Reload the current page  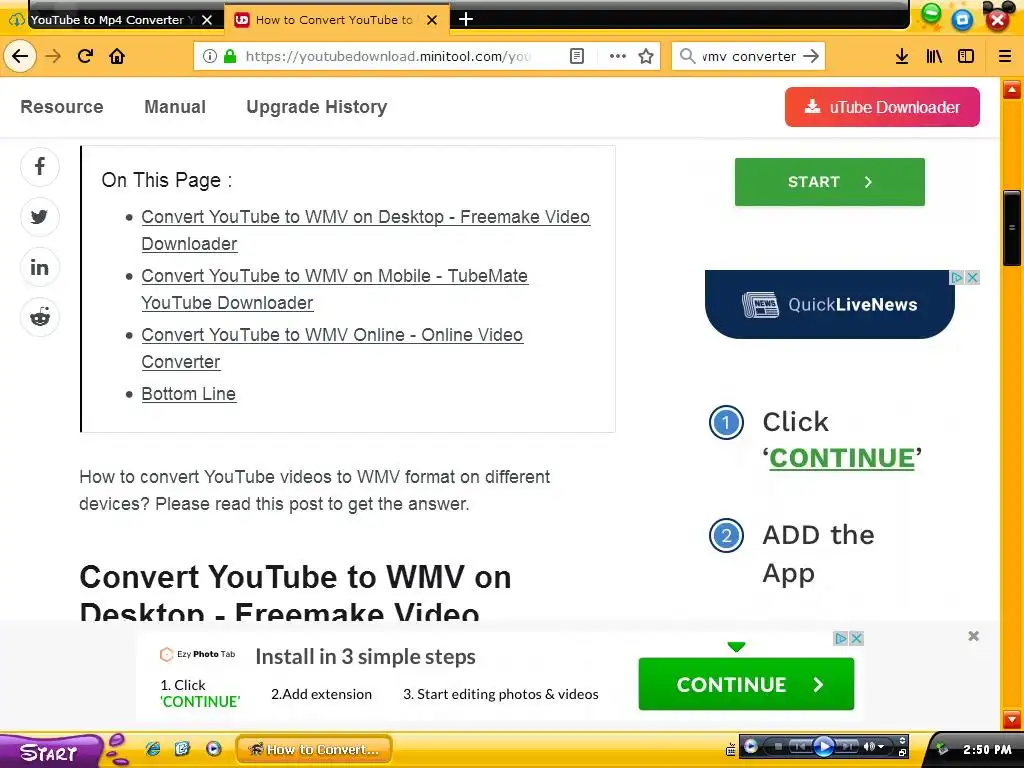(85, 56)
